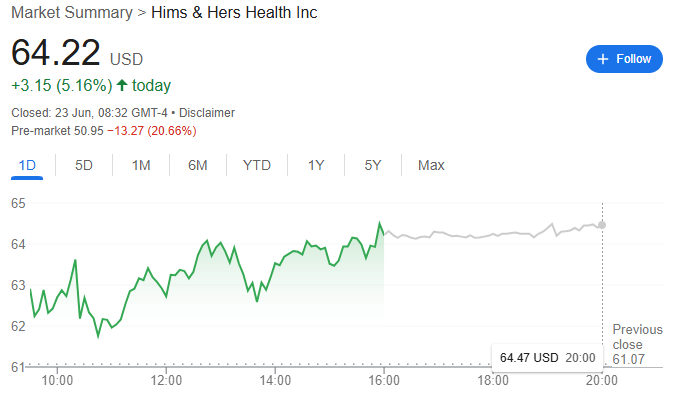The width and height of the screenshot is (689, 399).
Task: Click the 12:00 time axis label
Action: point(166,380)
